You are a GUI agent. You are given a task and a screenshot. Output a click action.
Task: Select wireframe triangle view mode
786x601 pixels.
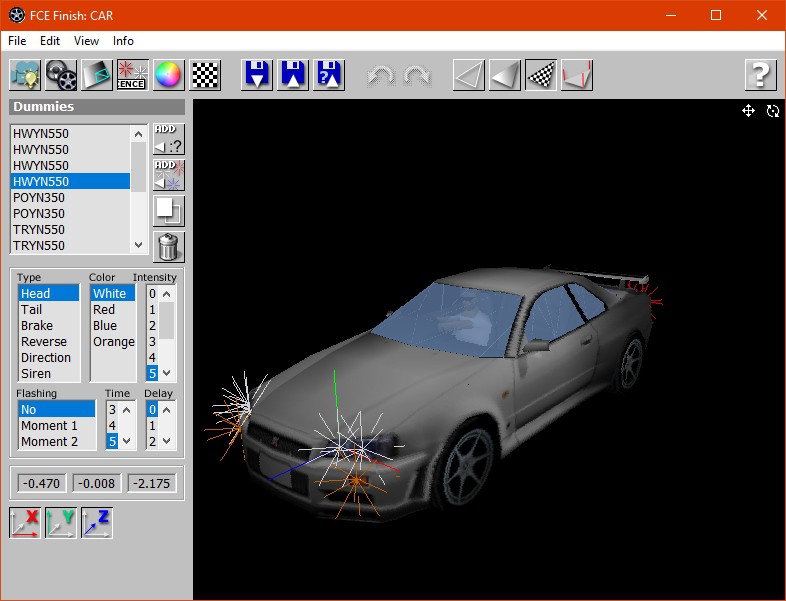(469, 75)
